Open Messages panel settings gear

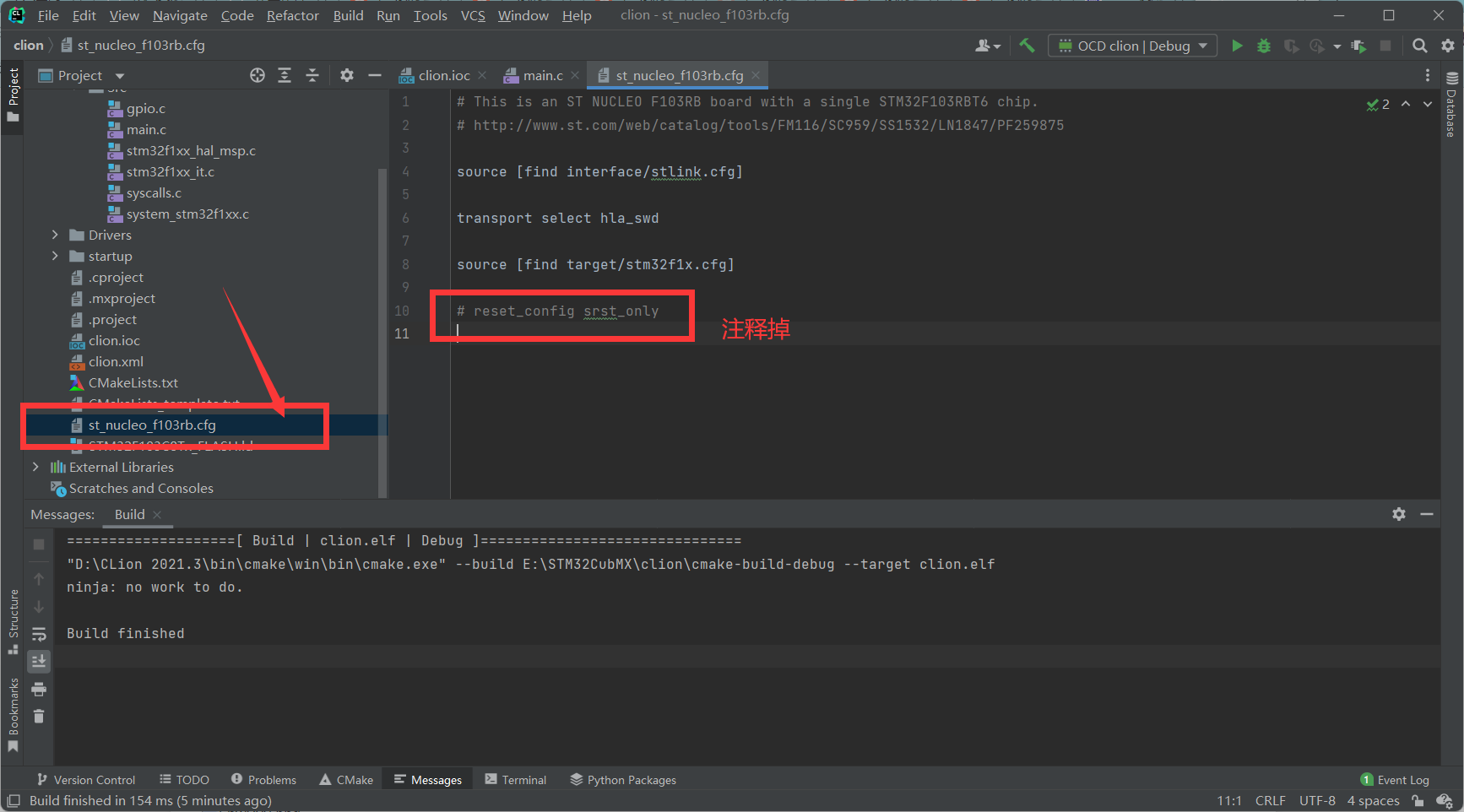click(x=1399, y=514)
